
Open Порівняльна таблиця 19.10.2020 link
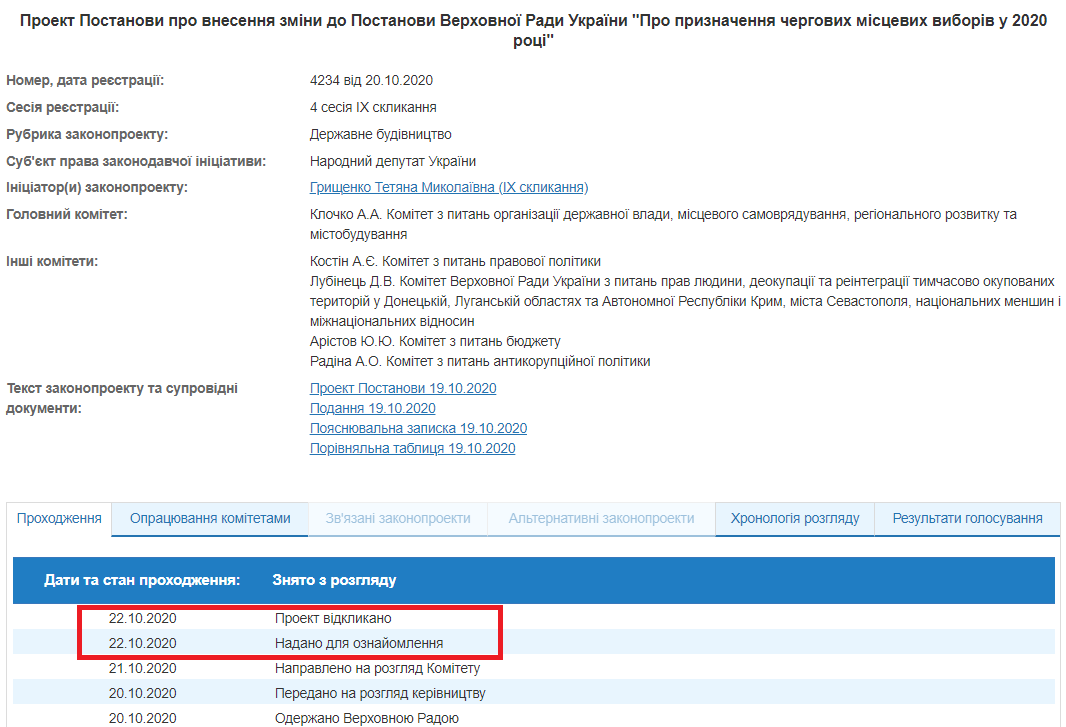tap(412, 448)
